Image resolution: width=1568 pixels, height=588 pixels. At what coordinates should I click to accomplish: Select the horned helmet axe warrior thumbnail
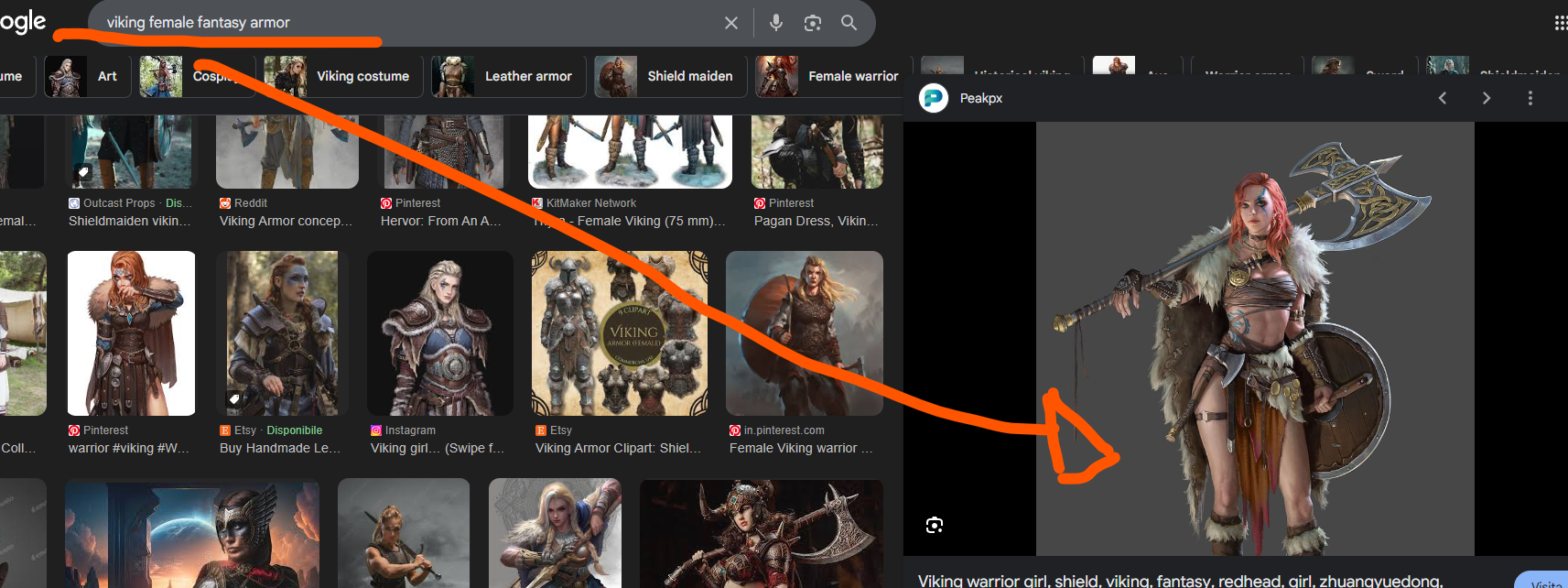[x=762, y=534]
